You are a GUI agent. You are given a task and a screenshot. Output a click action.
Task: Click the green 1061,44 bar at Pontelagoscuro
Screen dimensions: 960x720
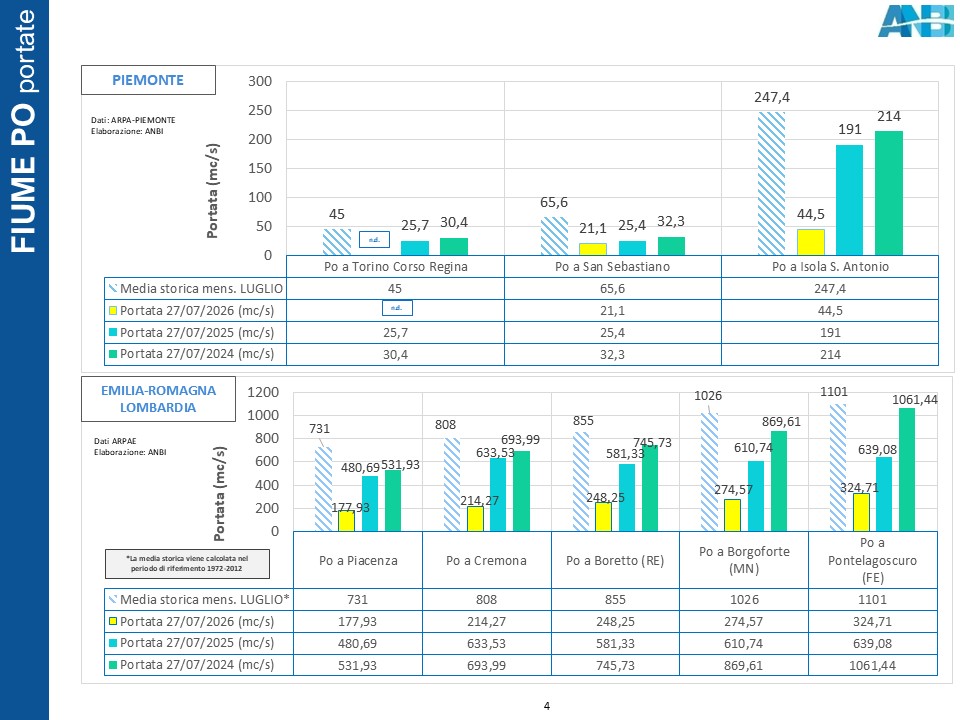(x=907, y=470)
